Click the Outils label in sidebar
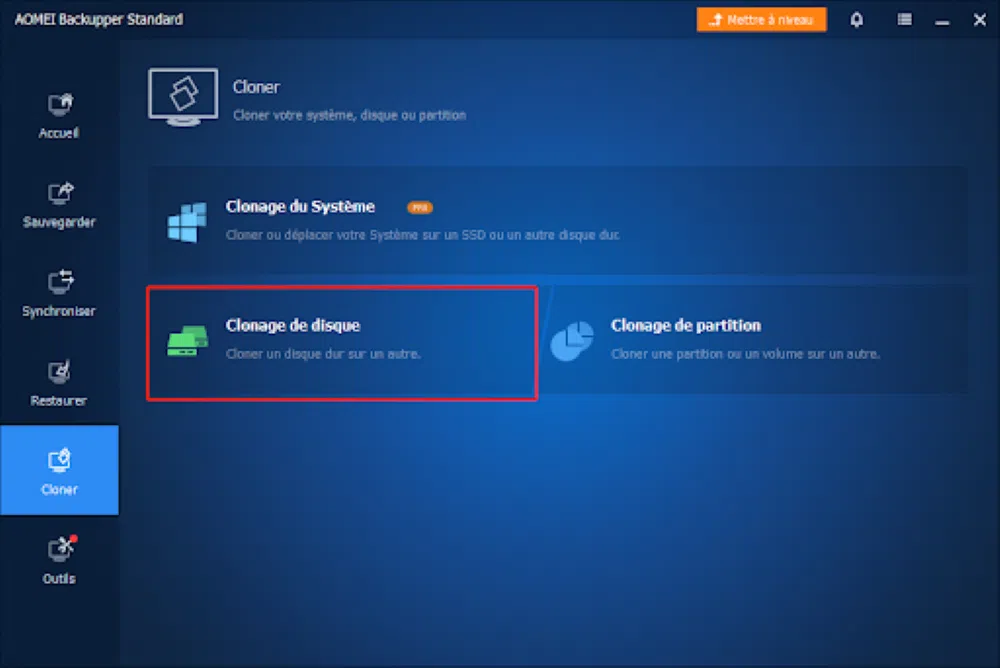The width and height of the screenshot is (1000, 668). click(59, 579)
